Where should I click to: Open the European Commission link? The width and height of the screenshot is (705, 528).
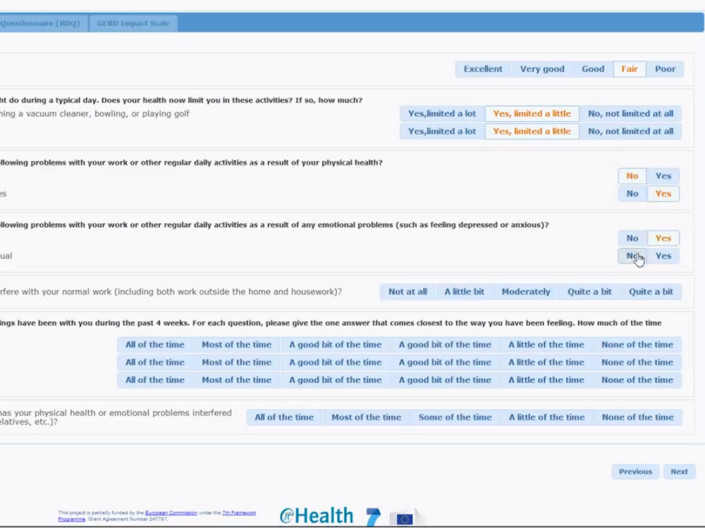(171, 513)
